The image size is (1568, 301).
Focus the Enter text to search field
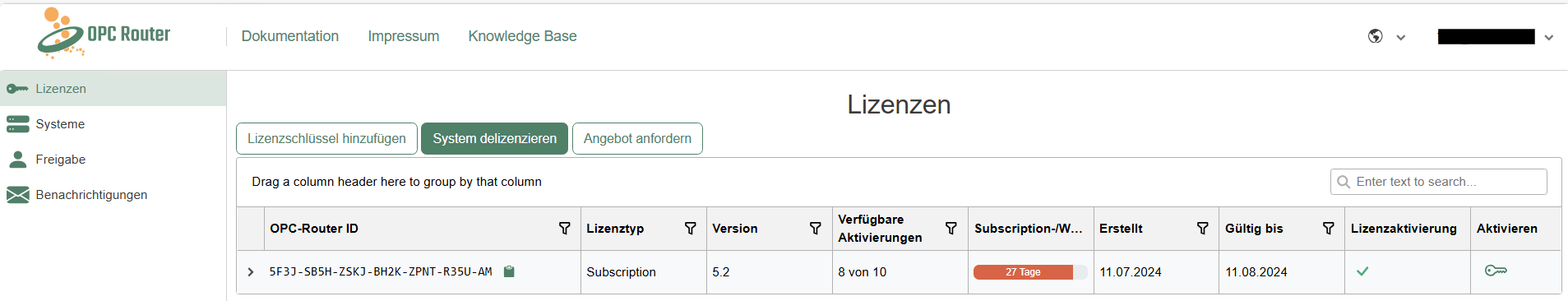(1439, 182)
